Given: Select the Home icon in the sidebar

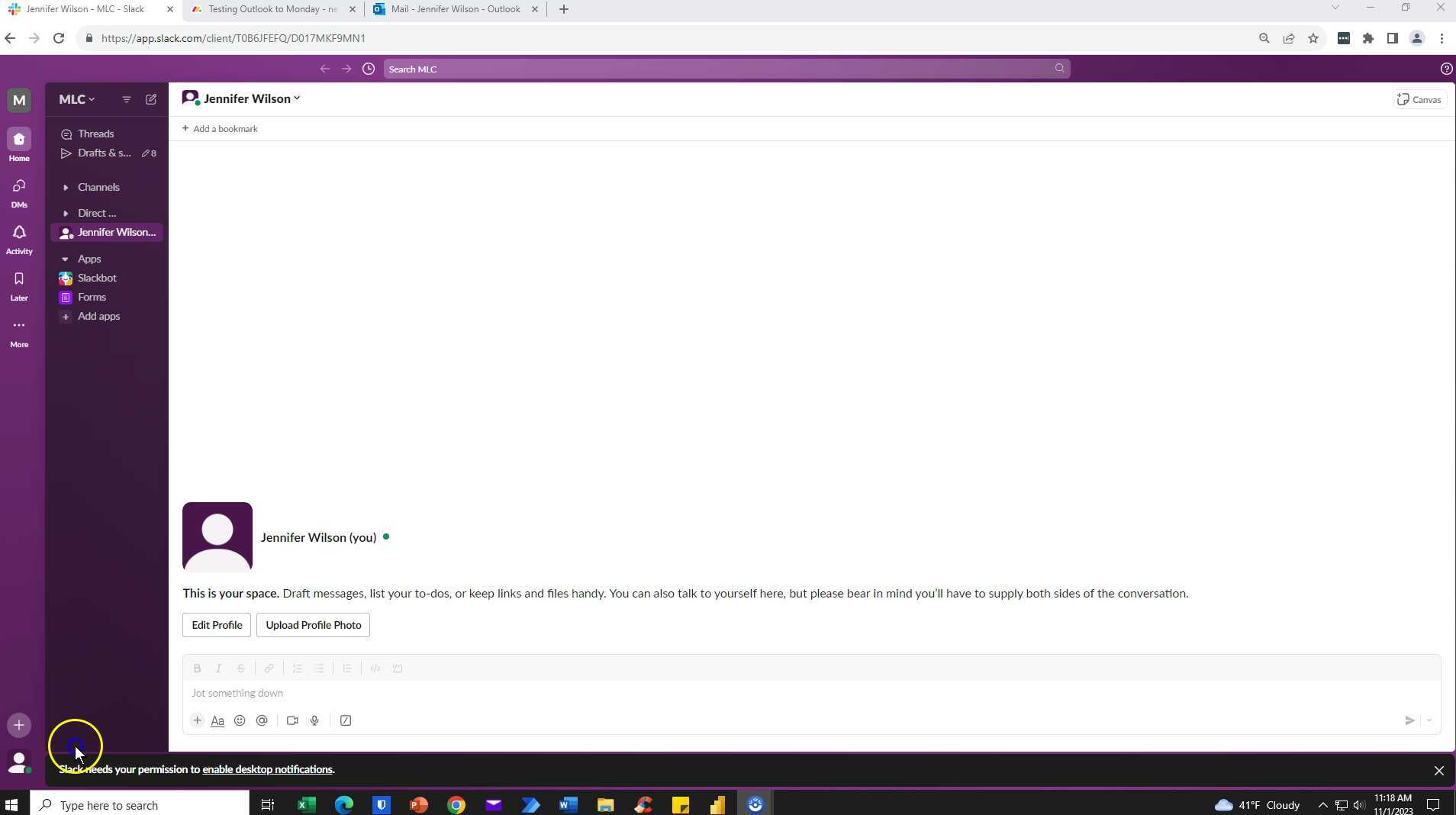Looking at the screenshot, I should click(18, 141).
